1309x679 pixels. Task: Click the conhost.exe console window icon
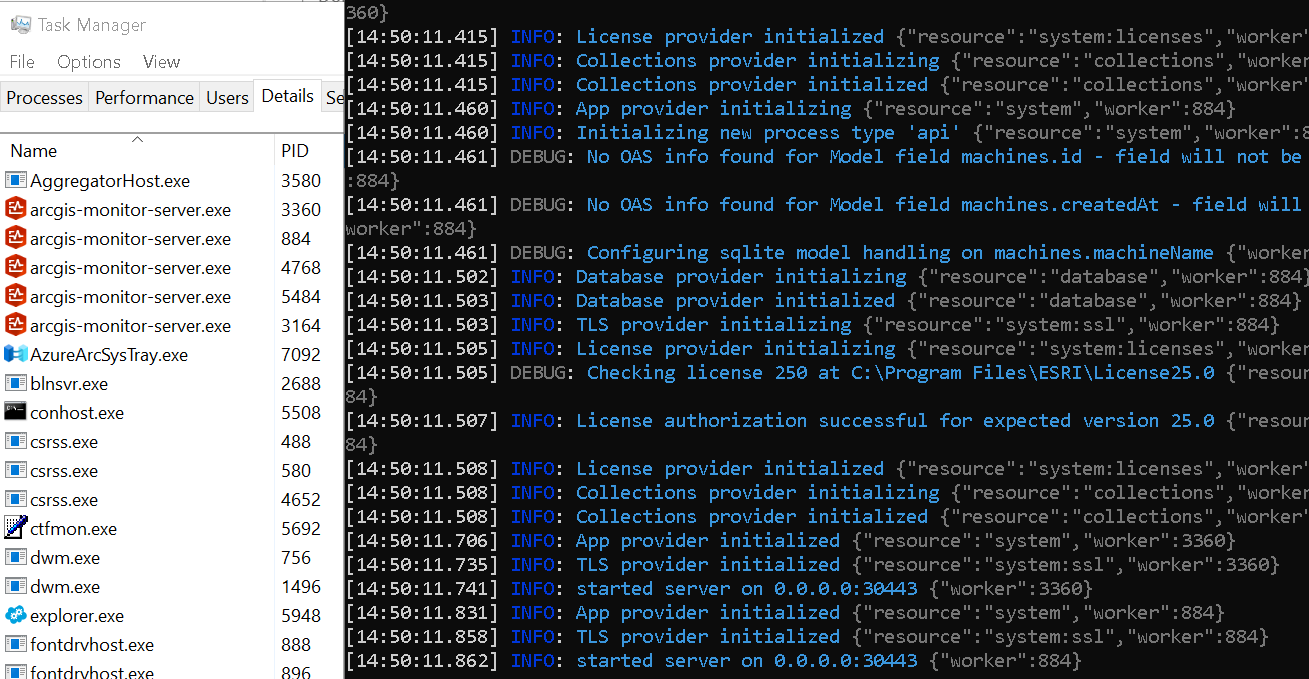tap(18, 412)
